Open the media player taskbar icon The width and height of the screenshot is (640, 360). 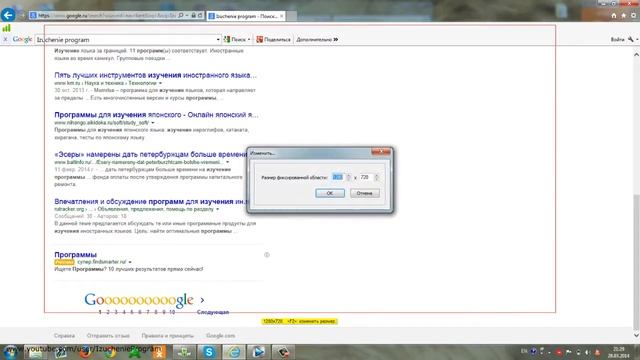(x=258, y=352)
